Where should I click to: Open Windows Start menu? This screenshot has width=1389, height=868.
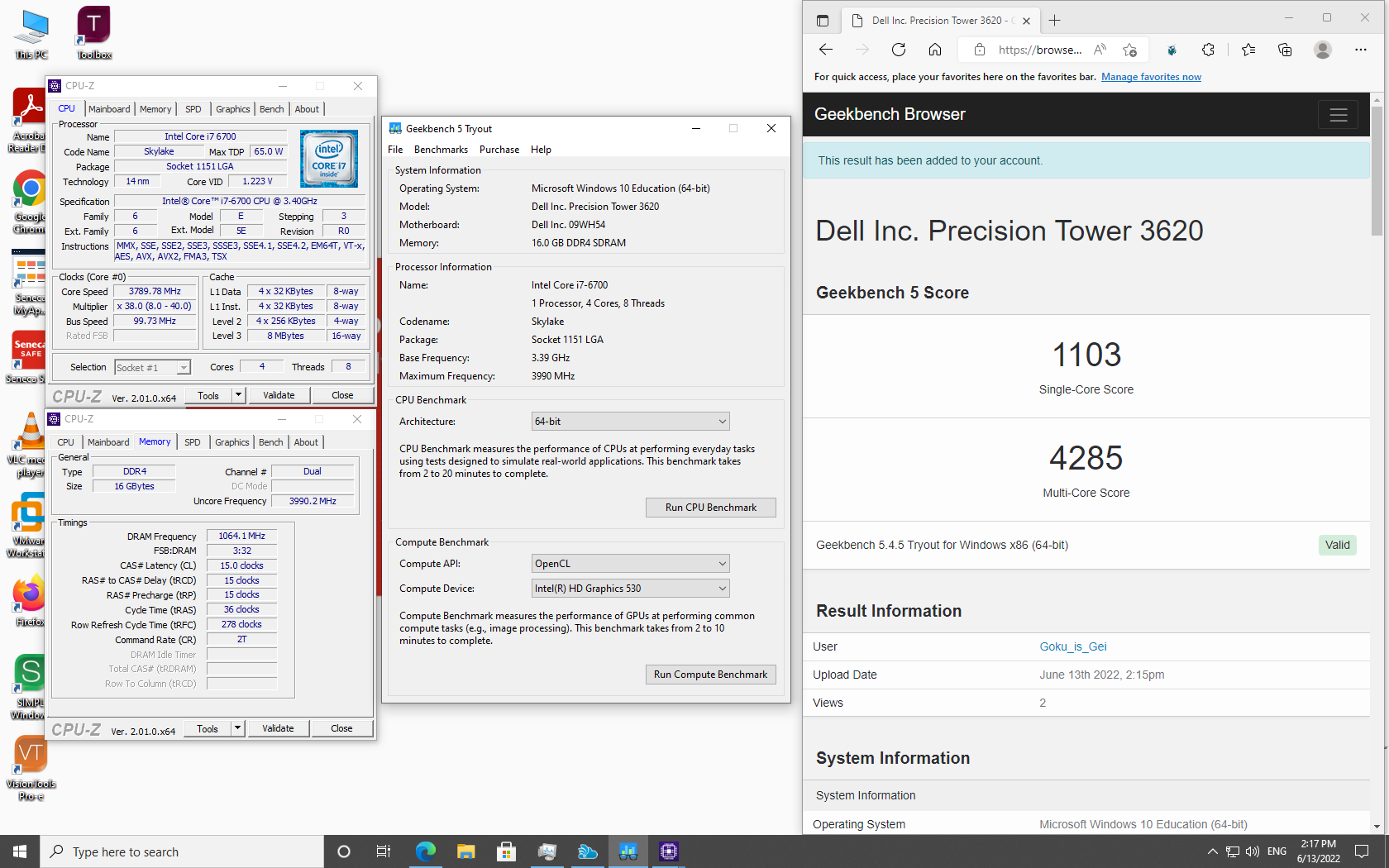click(x=20, y=851)
